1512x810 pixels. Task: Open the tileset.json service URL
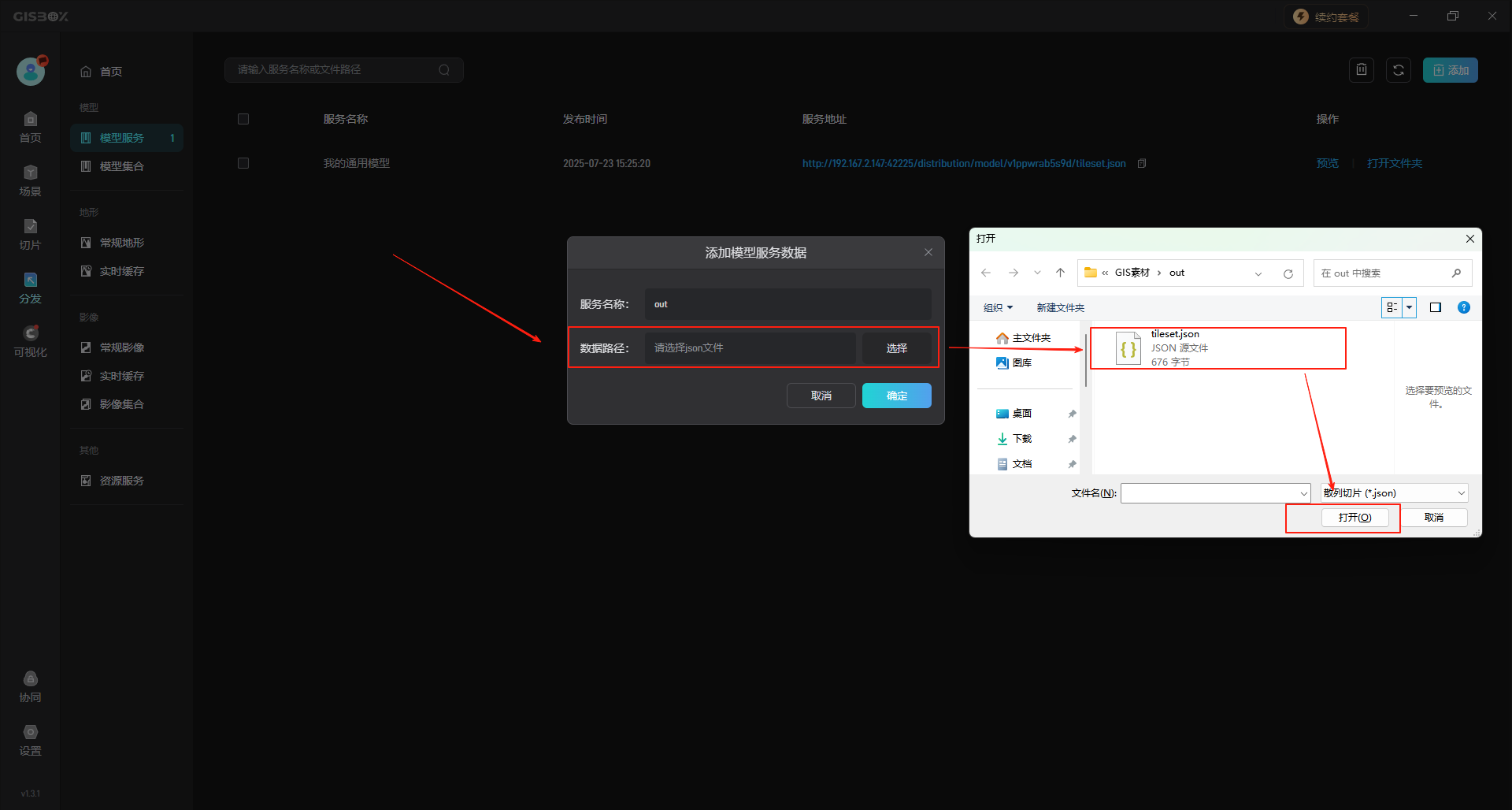click(x=964, y=163)
